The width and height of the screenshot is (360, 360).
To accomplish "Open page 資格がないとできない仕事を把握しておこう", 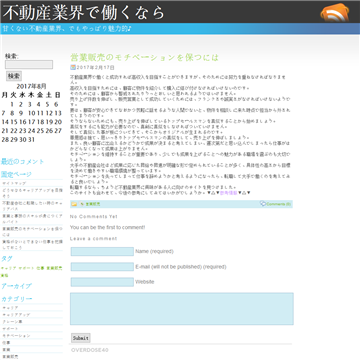I will tap(32, 245).
